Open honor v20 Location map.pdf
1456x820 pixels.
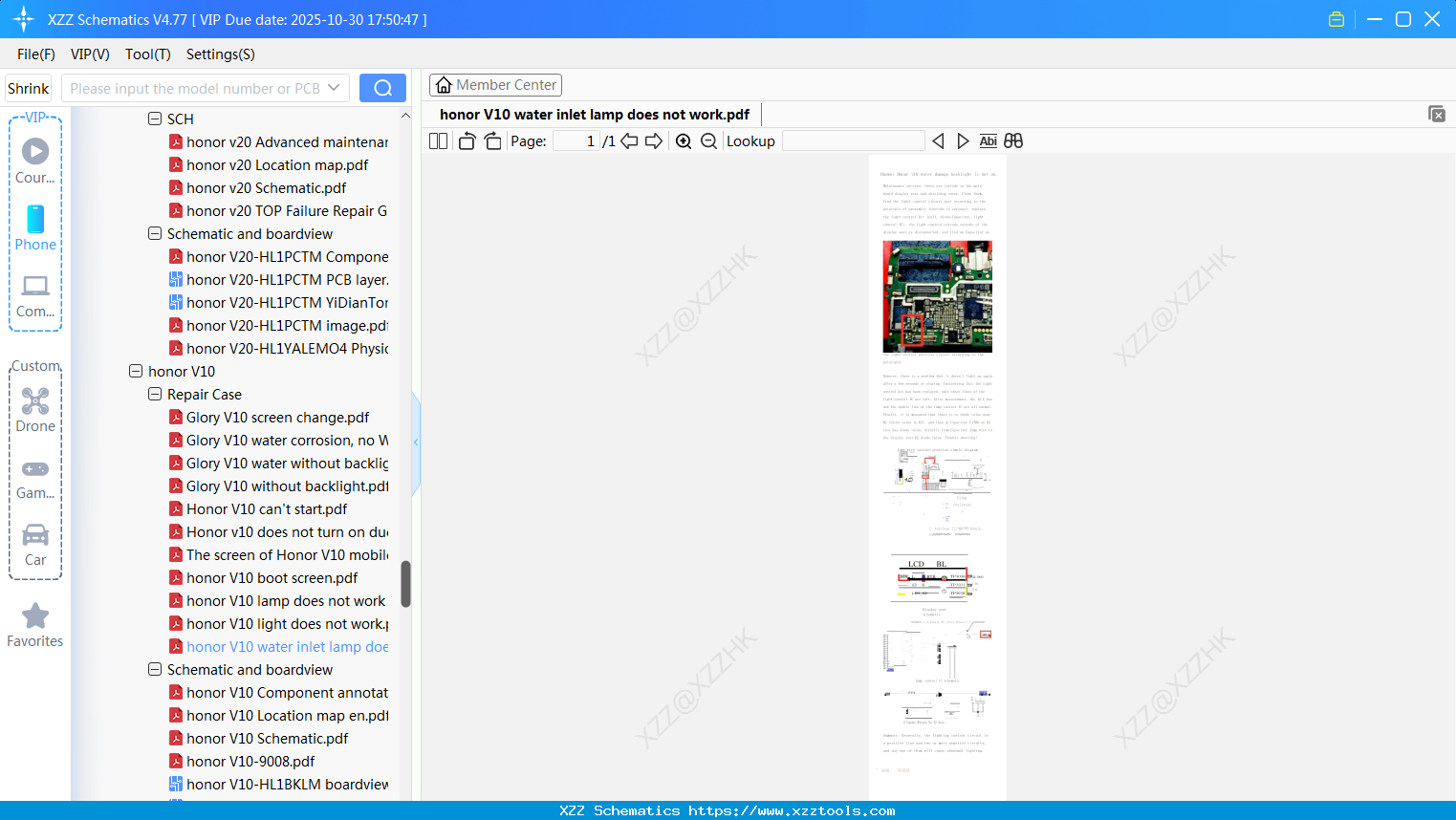point(277,164)
